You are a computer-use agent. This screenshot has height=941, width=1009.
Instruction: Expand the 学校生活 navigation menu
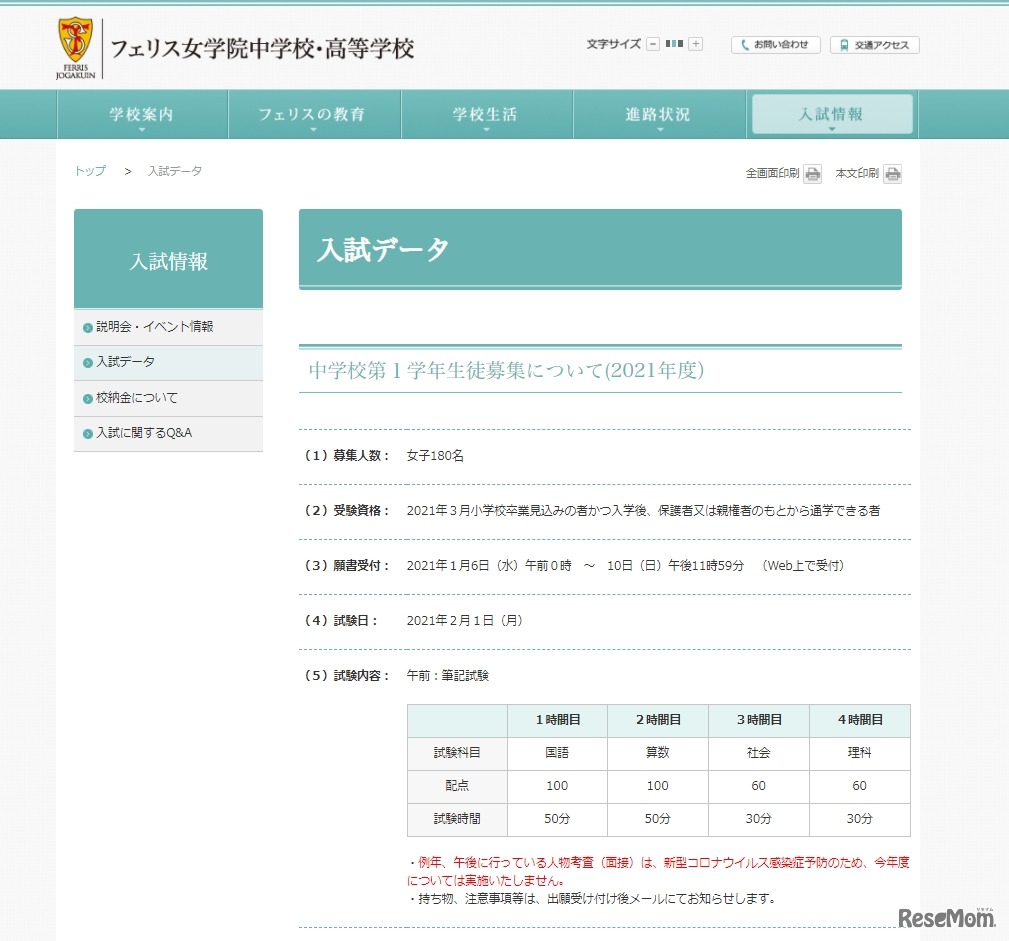pyautogui.click(x=485, y=115)
